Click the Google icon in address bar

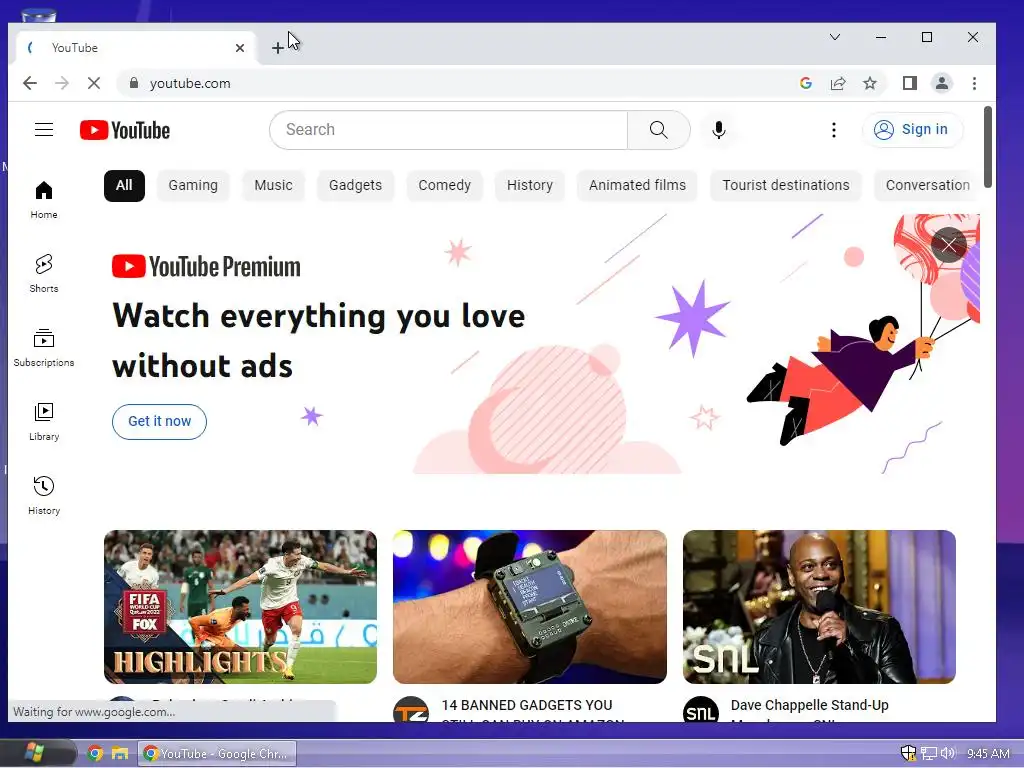click(x=805, y=83)
